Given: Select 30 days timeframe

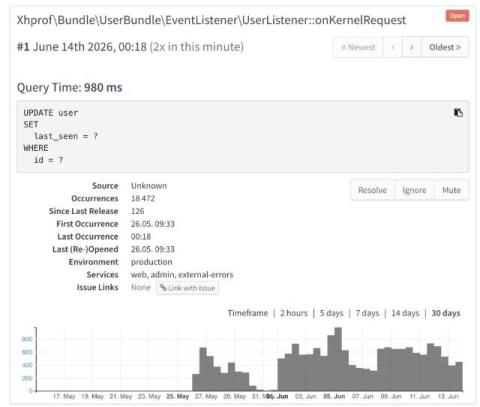Looking at the screenshot, I should (x=446, y=313).
